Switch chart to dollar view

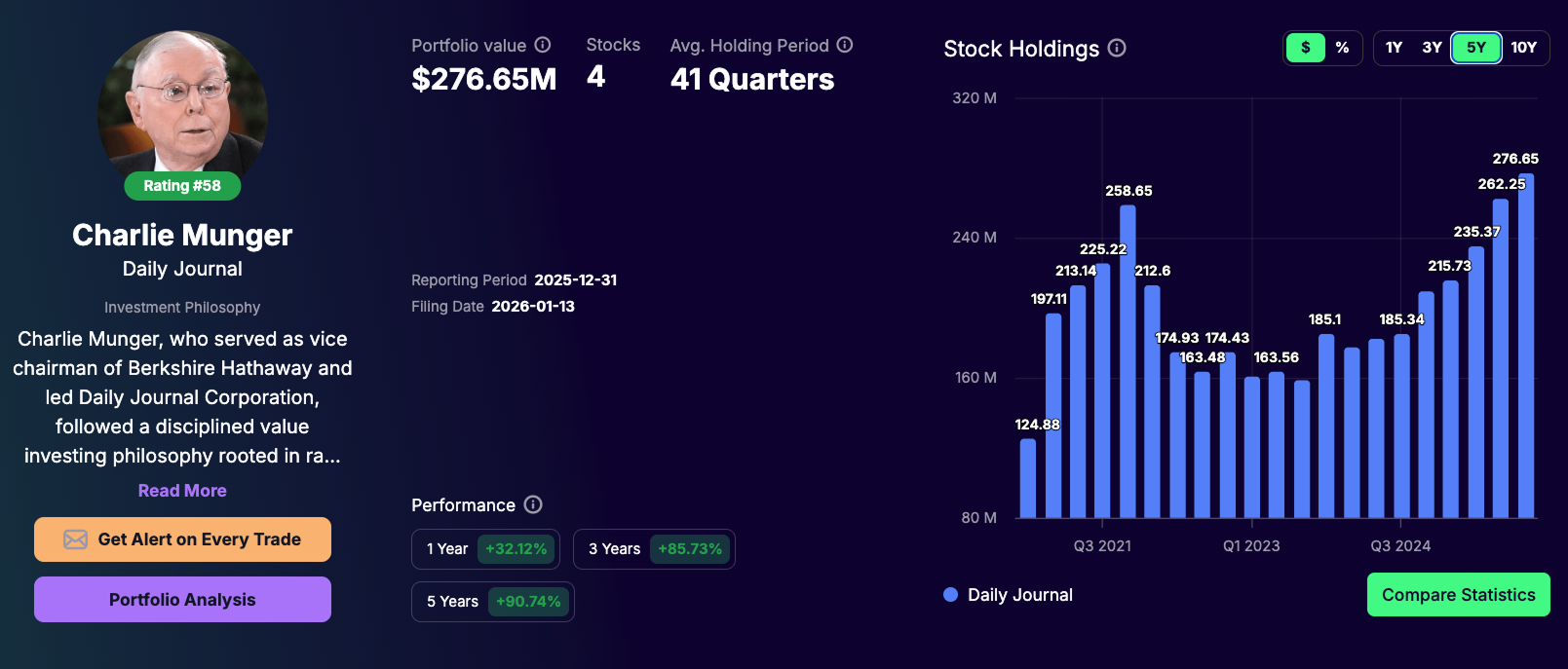pos(1306,48)
